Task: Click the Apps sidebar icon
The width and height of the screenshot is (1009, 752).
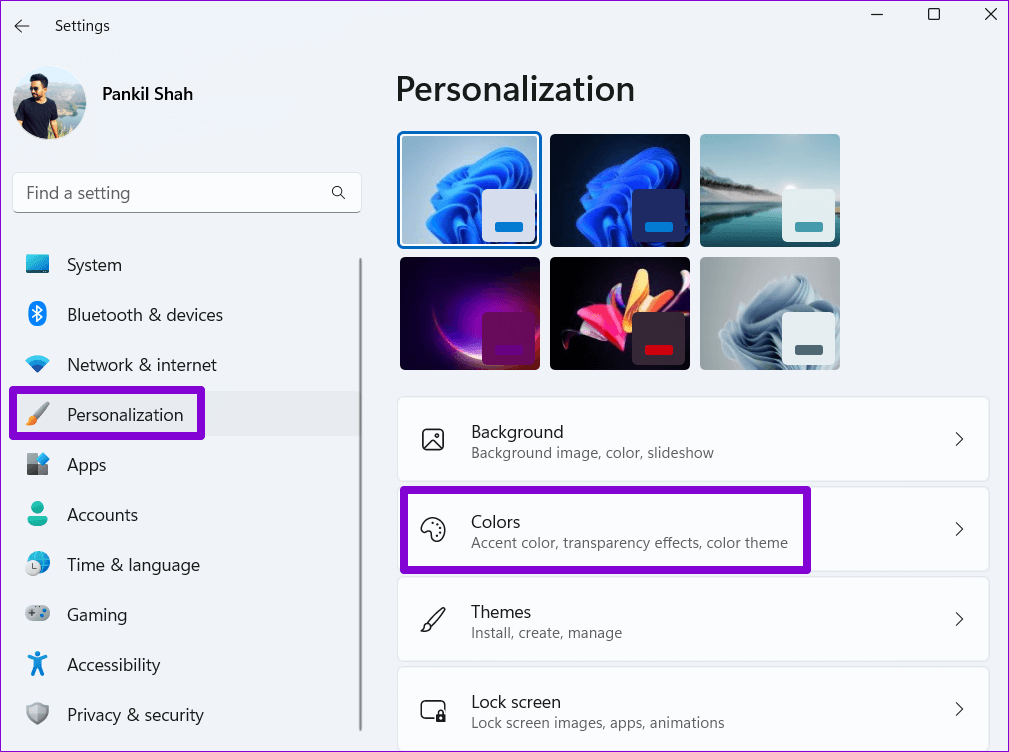Action: click(x=38, y=465)
